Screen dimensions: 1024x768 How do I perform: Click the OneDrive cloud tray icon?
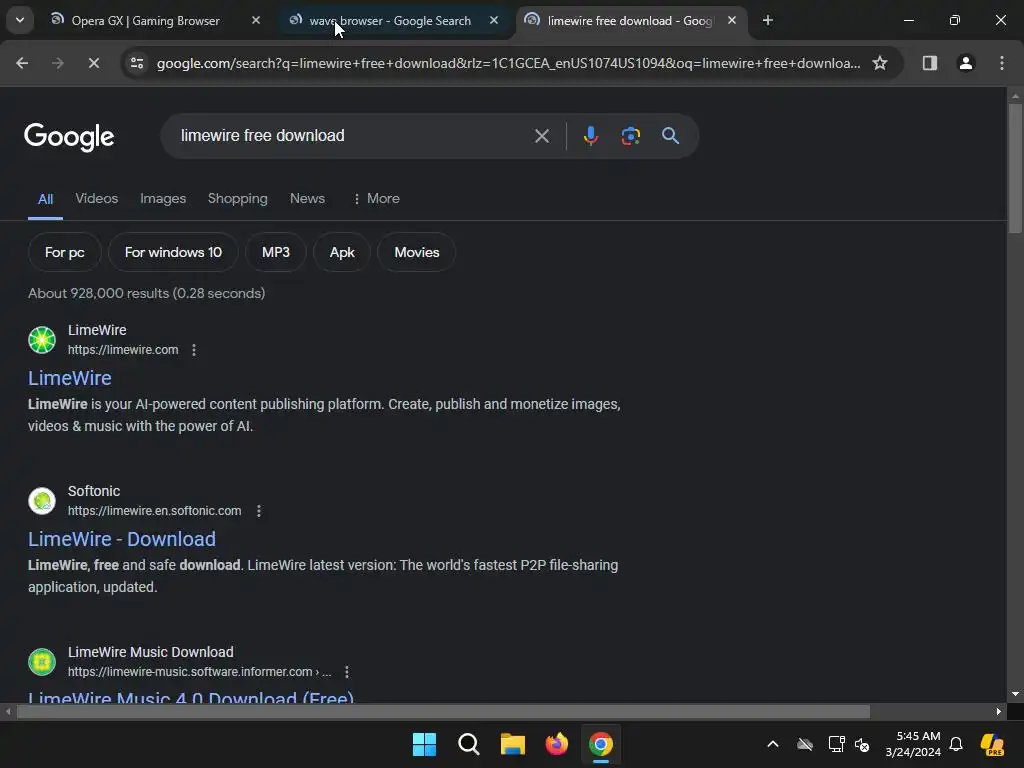805,744
